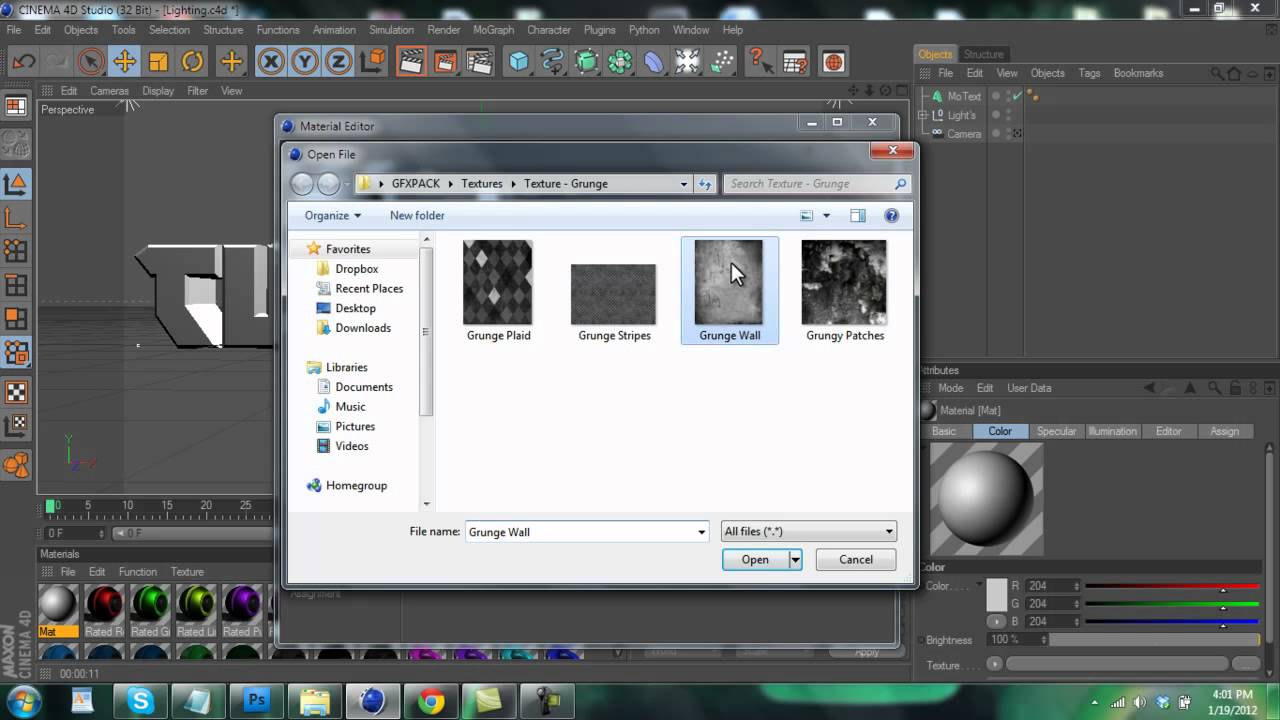Viewport: 1280px width, 720px height.
Task: Open the deformer objects icon
Action: click(654, 61)
